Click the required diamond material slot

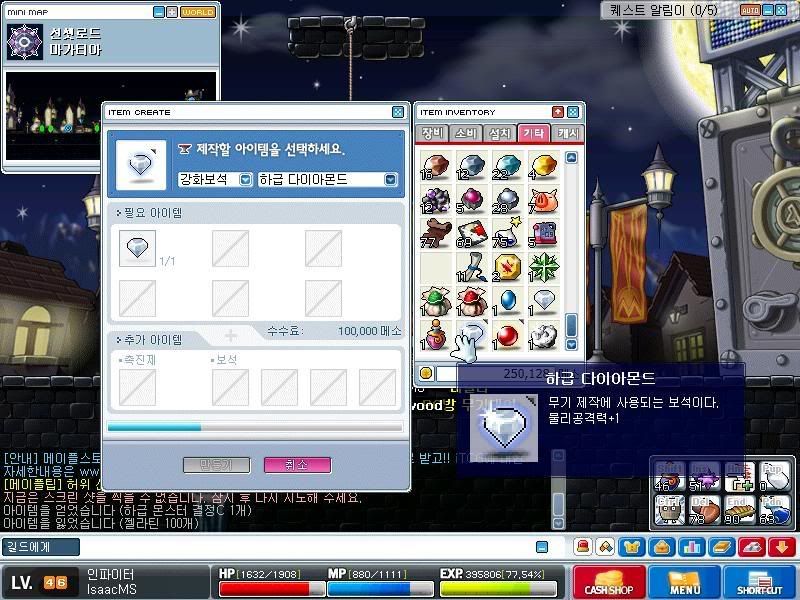[137, 248]
